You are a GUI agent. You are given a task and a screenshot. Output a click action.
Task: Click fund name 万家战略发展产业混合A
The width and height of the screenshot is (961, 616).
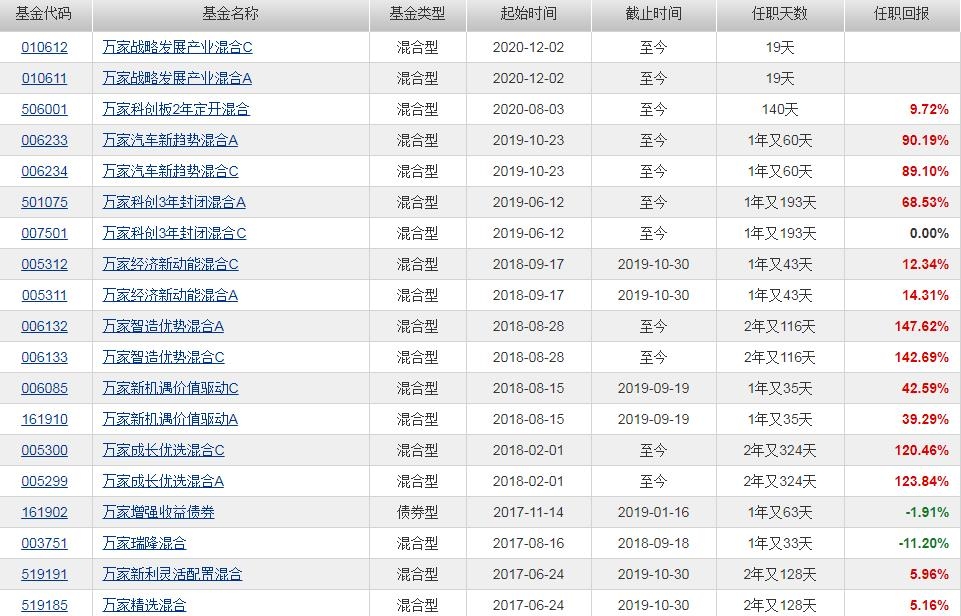(x=177, y=78)
